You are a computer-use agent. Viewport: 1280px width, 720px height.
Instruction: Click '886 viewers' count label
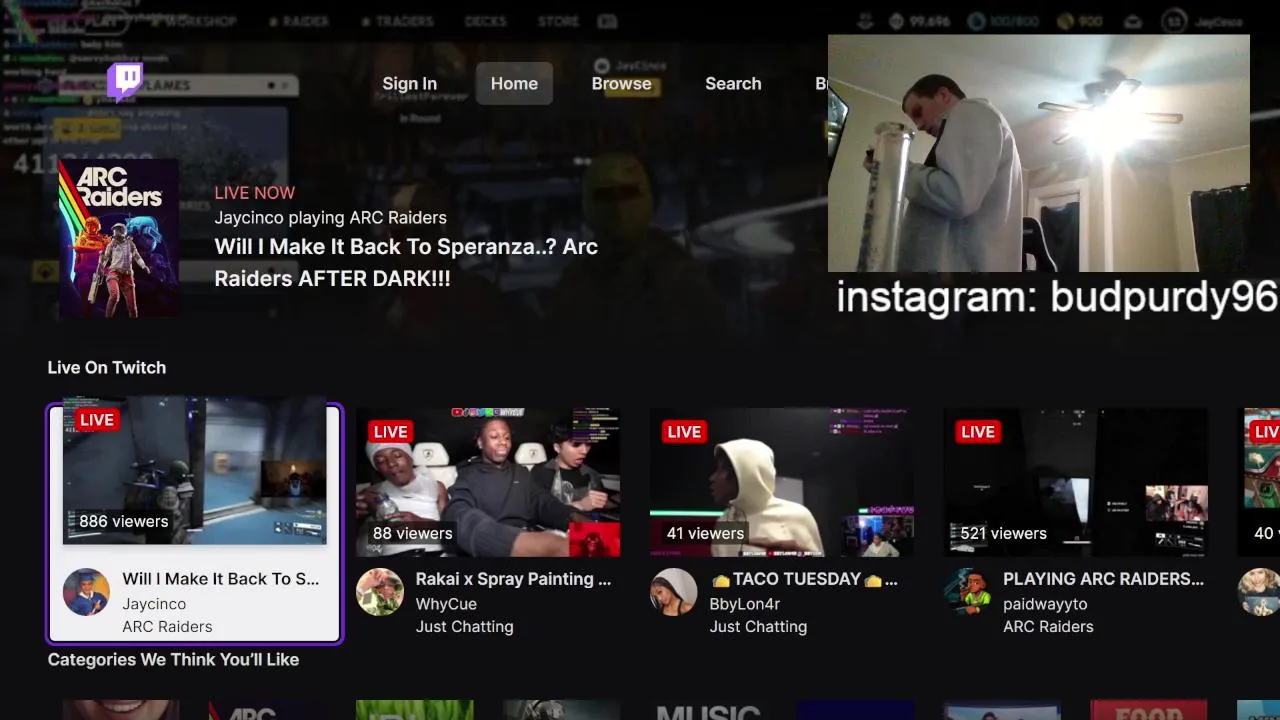[x=123, y=521]
